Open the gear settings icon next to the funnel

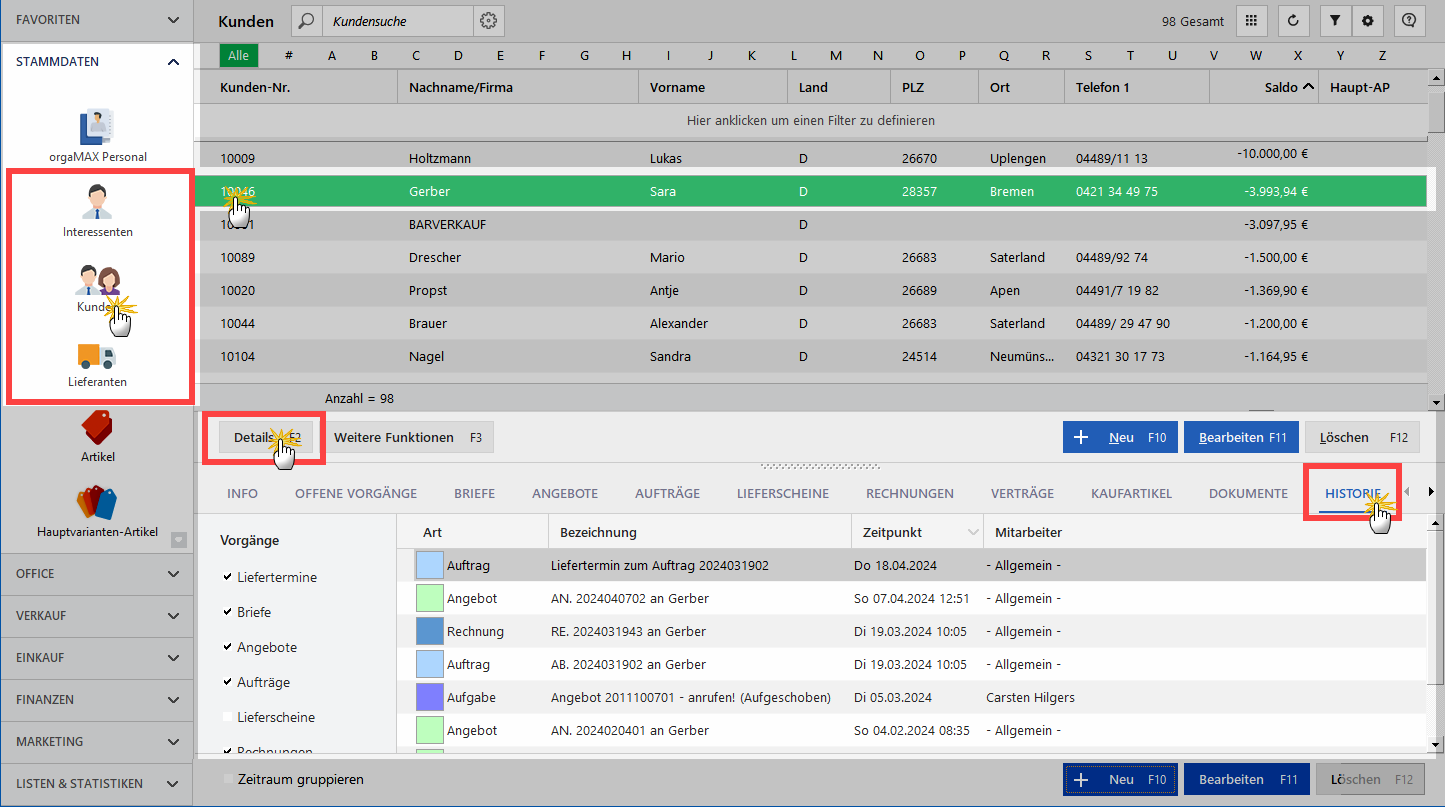click(1367, 20)
